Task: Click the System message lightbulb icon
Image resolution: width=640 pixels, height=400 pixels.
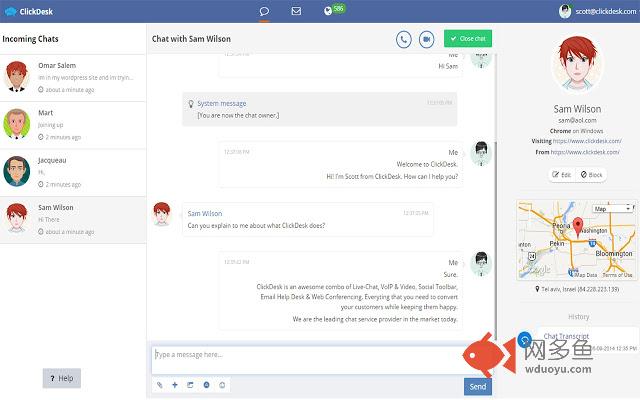Action: pyautogui.click(x=191, y=104)
